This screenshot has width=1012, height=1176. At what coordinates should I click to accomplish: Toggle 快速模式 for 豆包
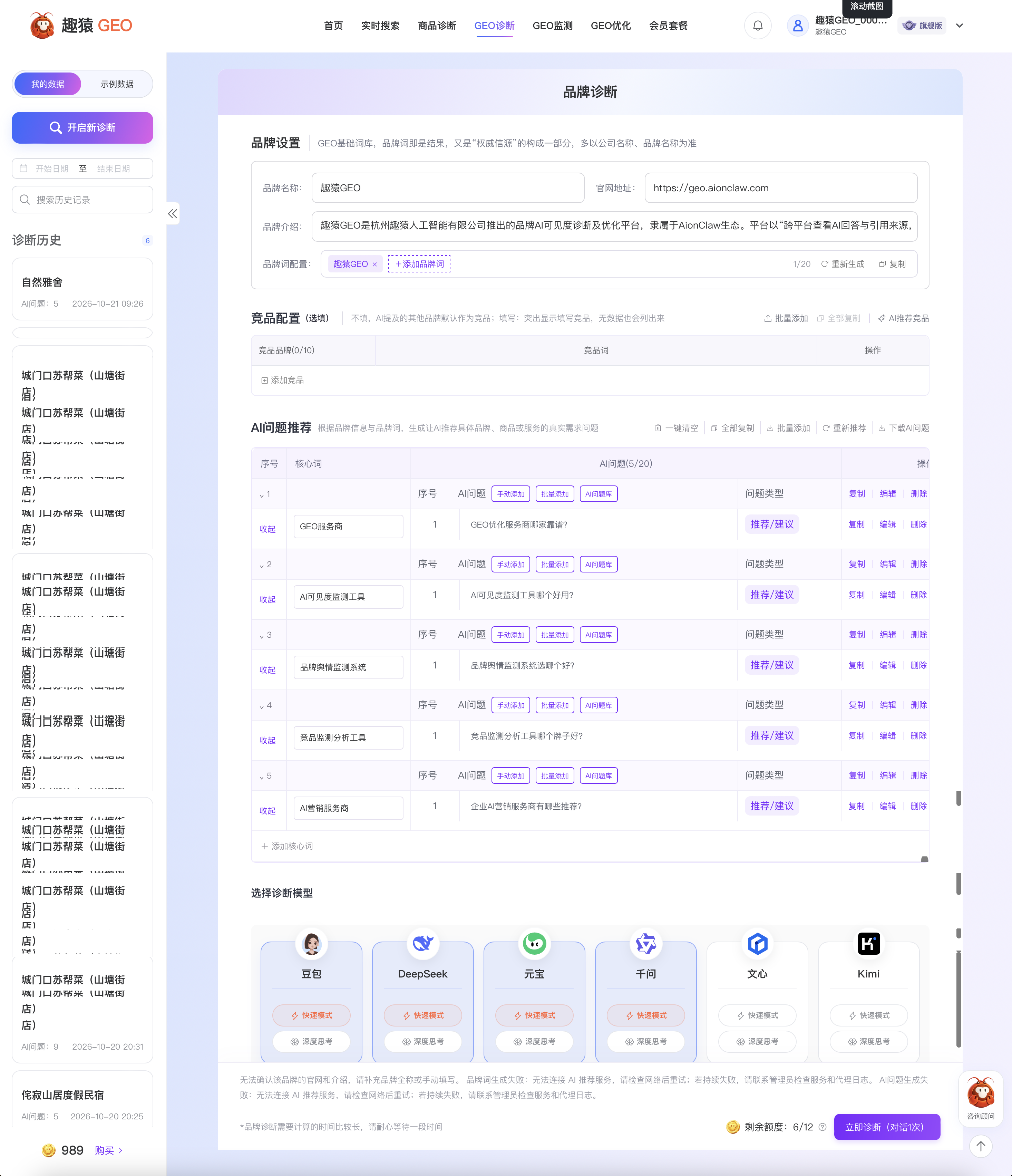(311, 1015)
